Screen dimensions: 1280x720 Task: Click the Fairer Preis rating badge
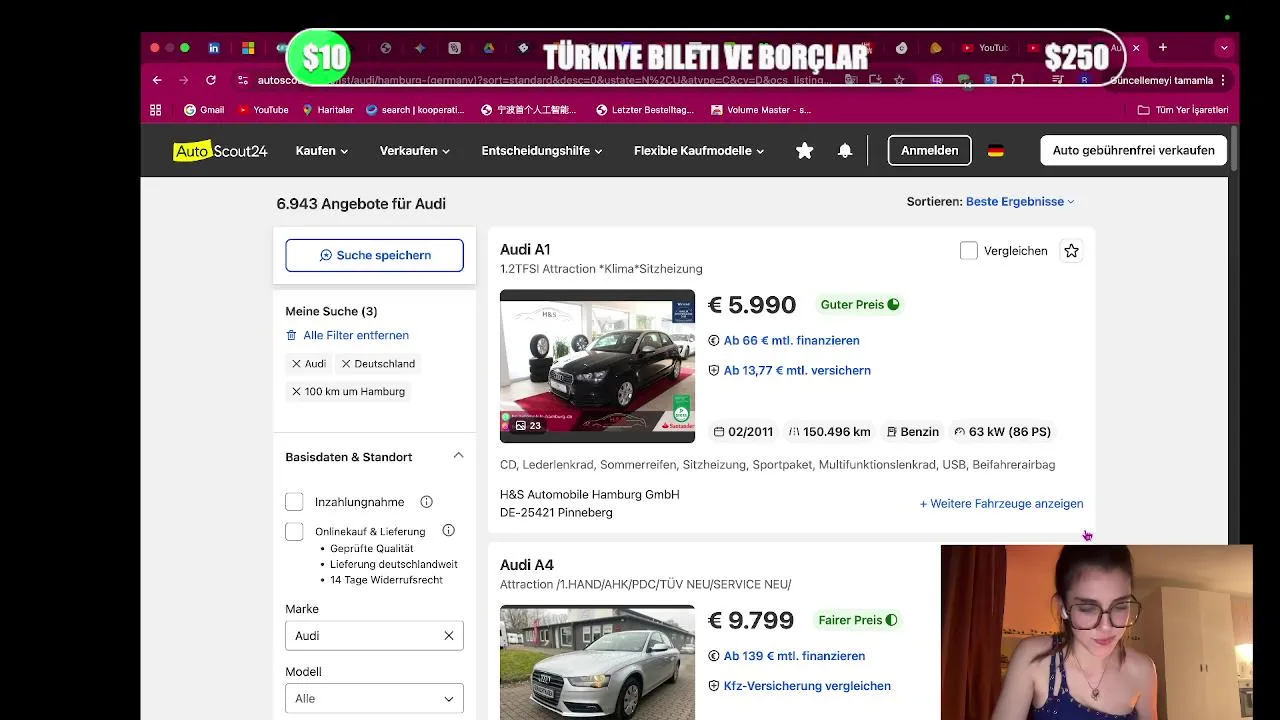(x=858, y=620)
